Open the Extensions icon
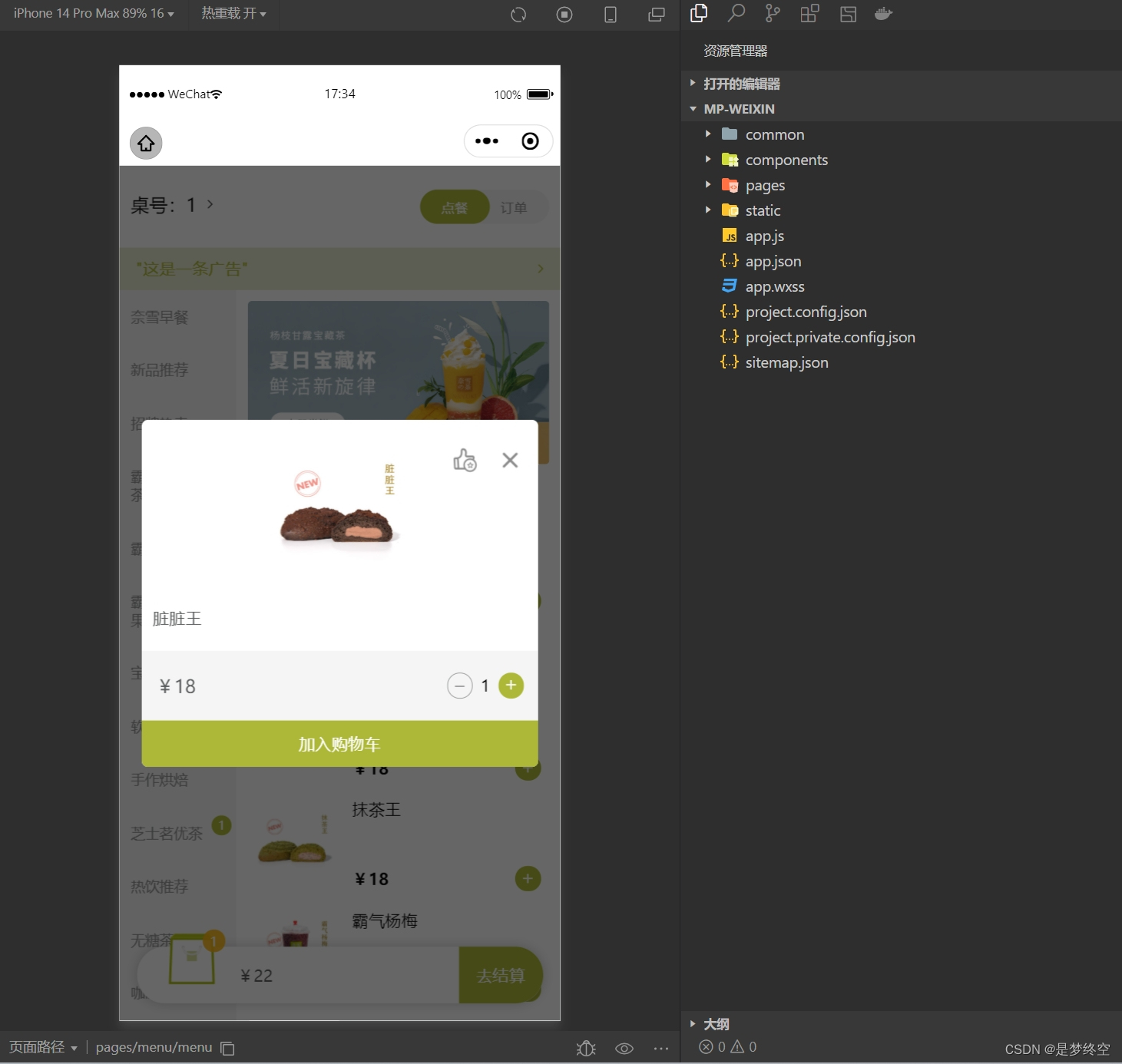Screen dimensions: 1122x1064 click(809, 13)
